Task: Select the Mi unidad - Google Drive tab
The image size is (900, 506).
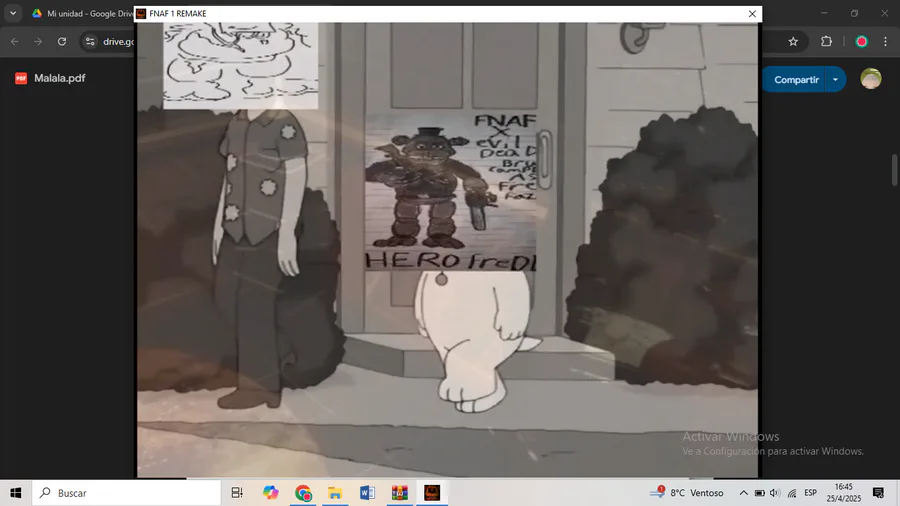Action: [83, 13]
